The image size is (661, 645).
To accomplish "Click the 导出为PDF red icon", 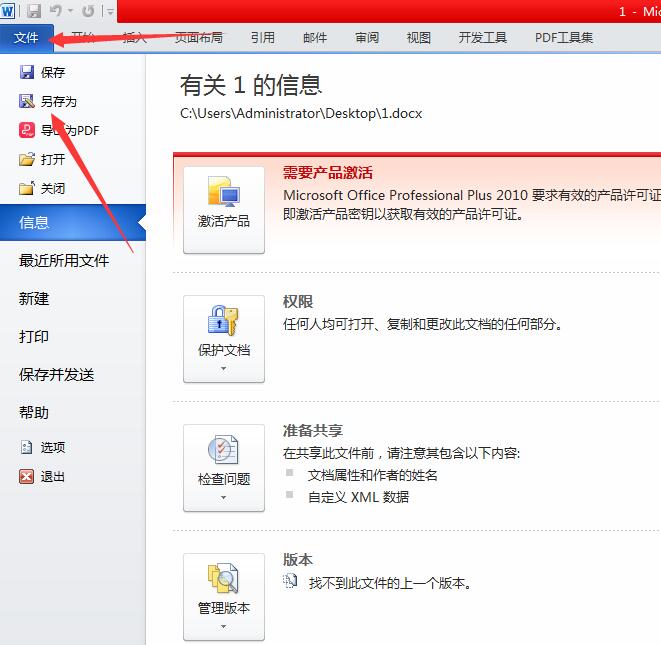I will pos(27,130).
